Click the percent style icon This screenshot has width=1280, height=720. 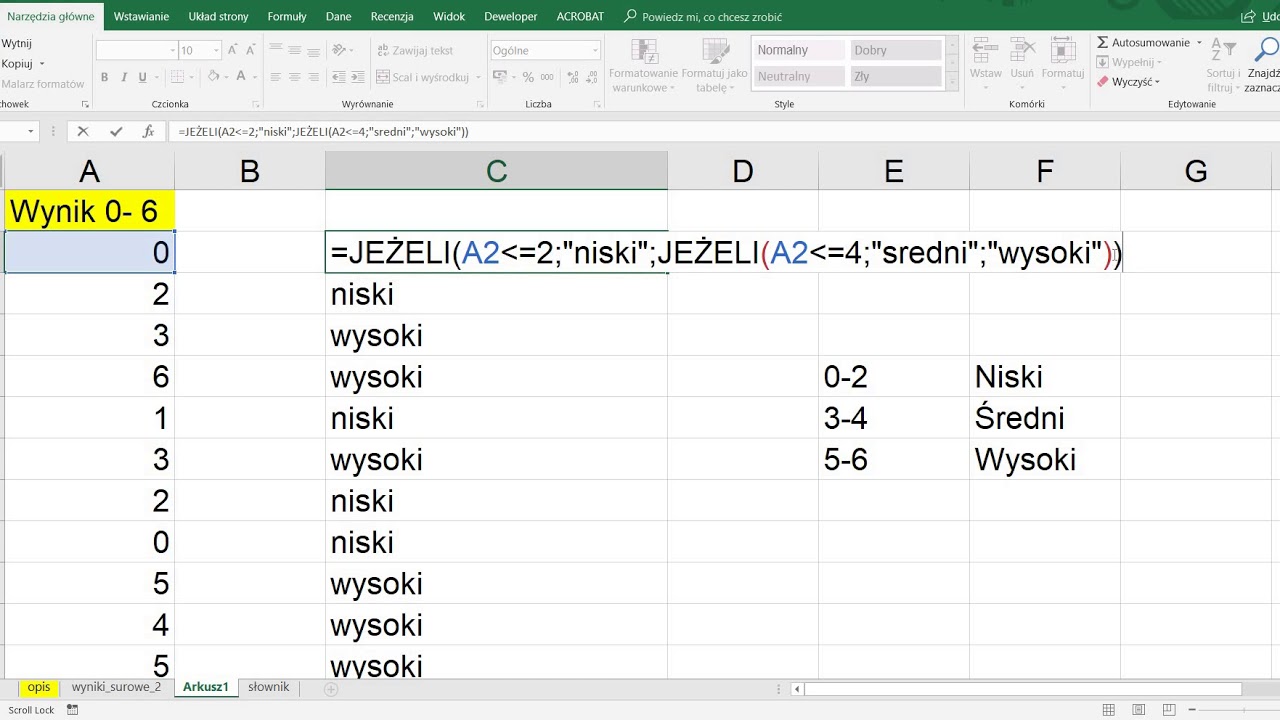tap(528, 77)
